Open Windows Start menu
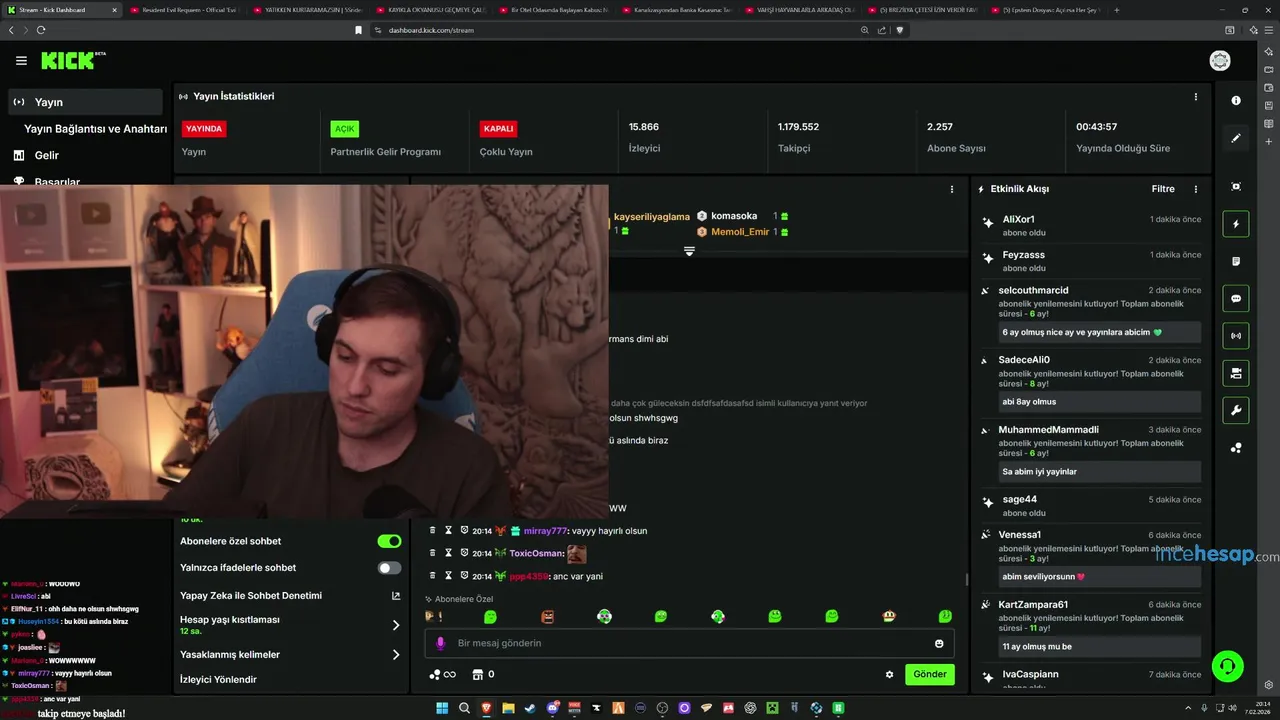Image resolution: width=1280 pixels, height=720 pixels. click(x=442, y=708)
